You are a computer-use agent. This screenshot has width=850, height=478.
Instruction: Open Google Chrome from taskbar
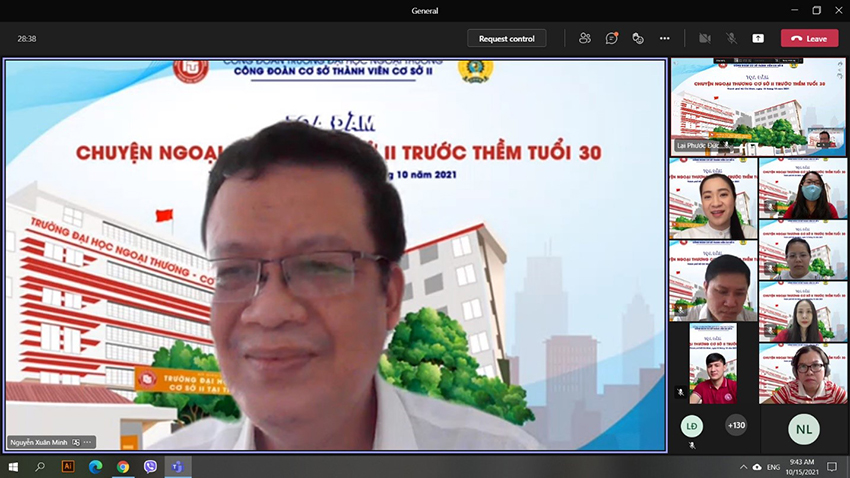click(123, 467)
